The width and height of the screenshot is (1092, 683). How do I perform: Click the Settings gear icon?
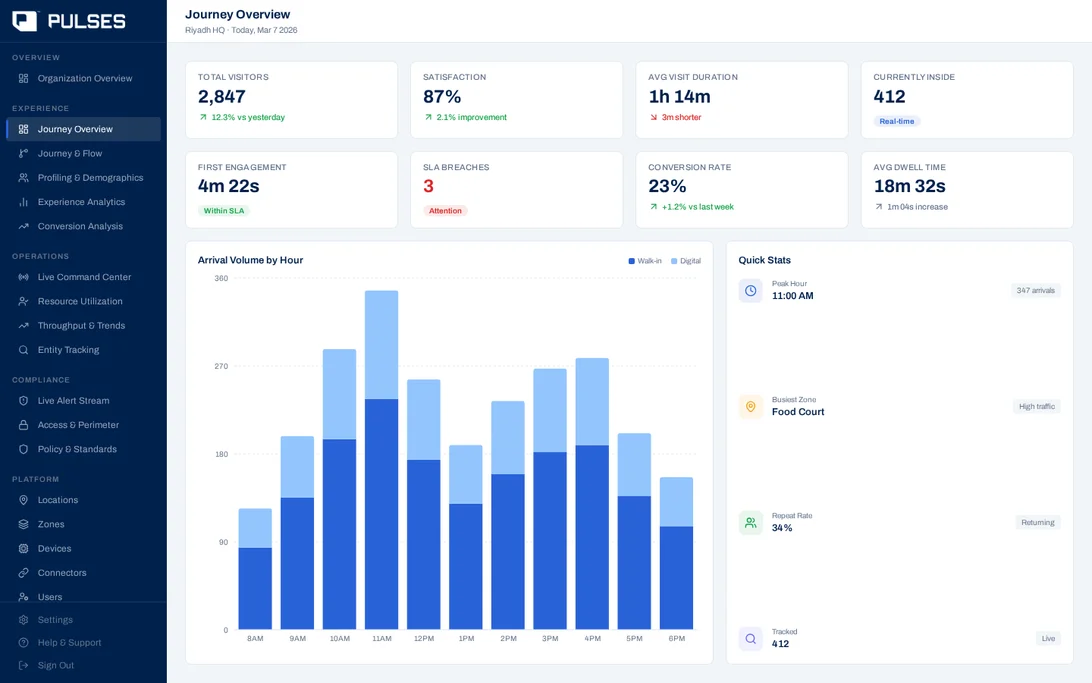23,620
